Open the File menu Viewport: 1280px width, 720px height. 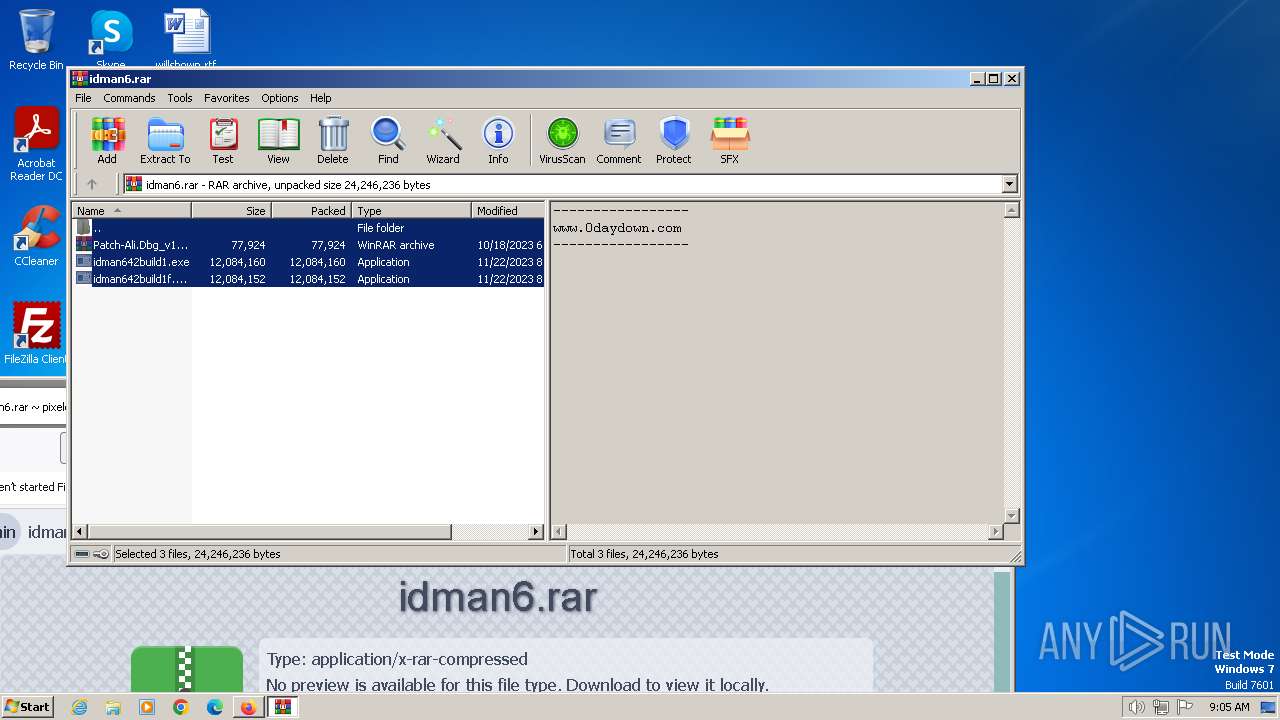[x=83, y=98]
